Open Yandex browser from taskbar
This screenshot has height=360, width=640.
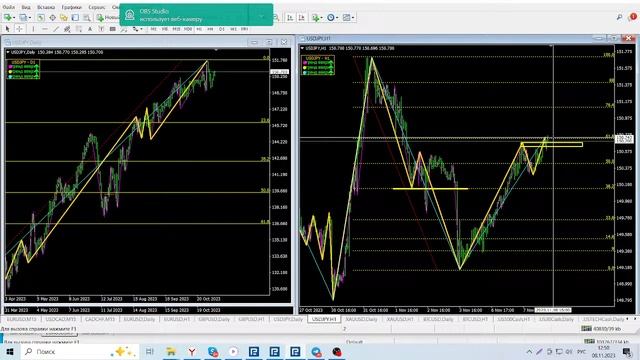[191, 351]
